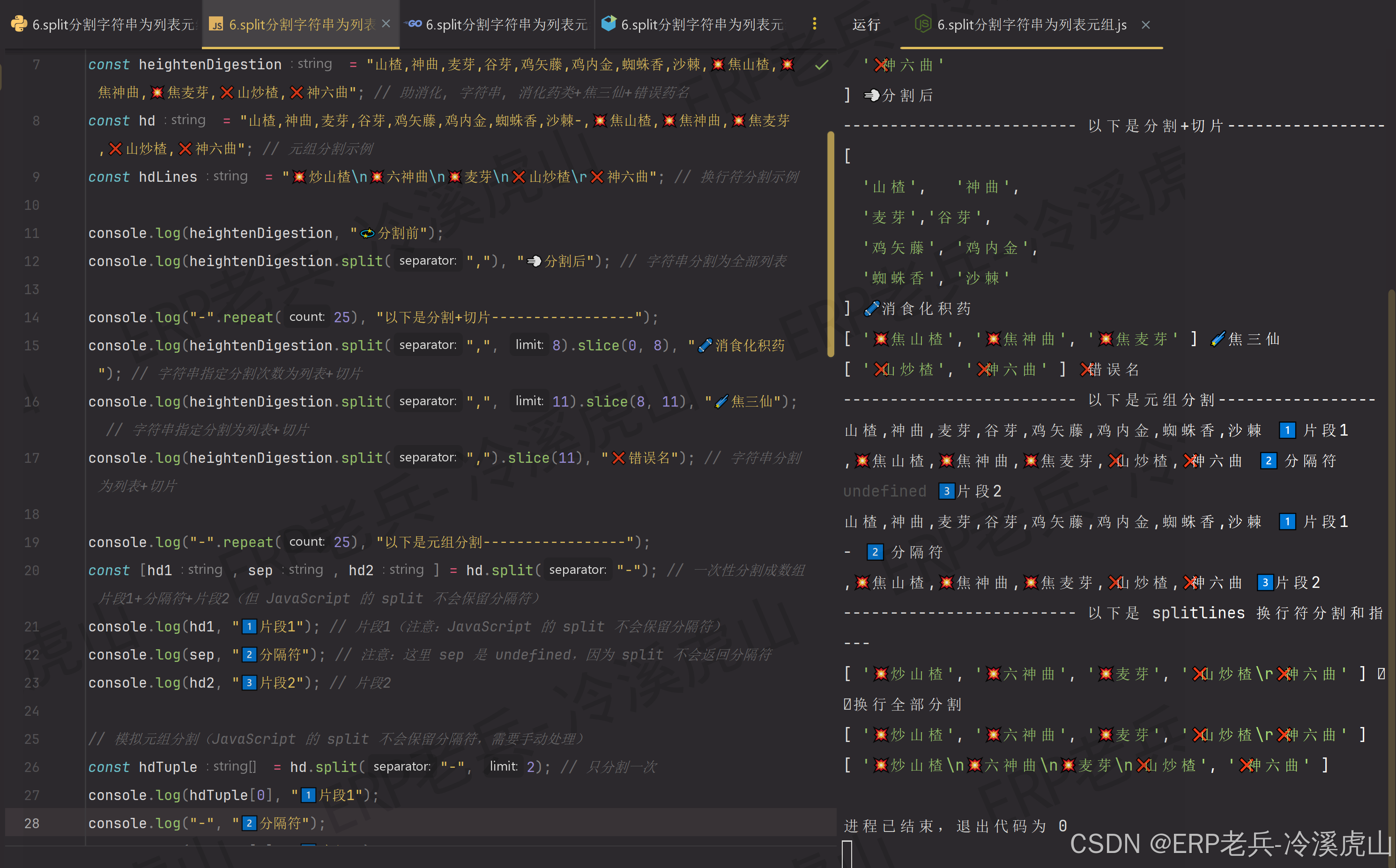This screenshot has height=868, width=1396.
Task: Click the comment on line 25
Action: [336, 739]
